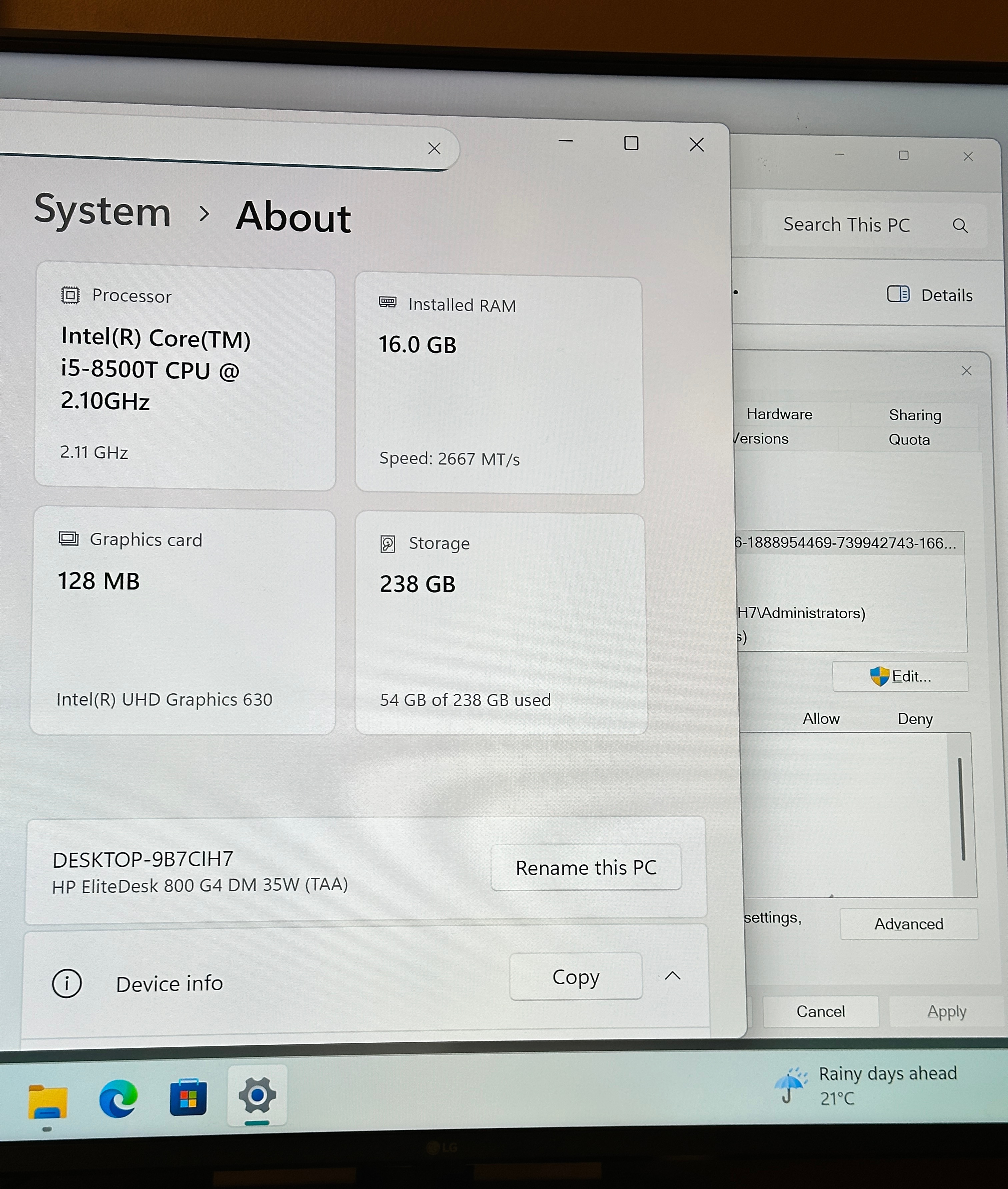Switch to the Sharing tab
1008x1189 pixels.
point(915,415)
